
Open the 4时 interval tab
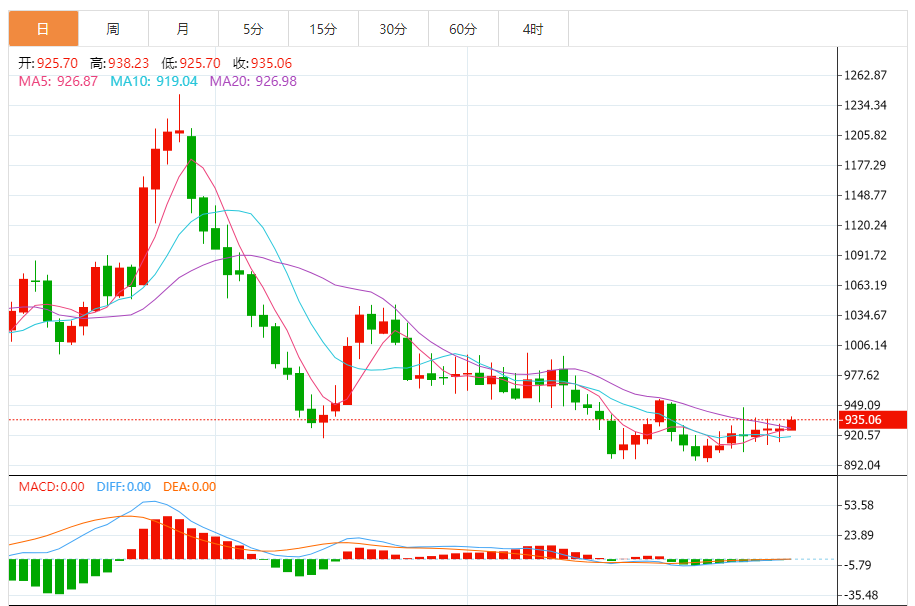533,29
